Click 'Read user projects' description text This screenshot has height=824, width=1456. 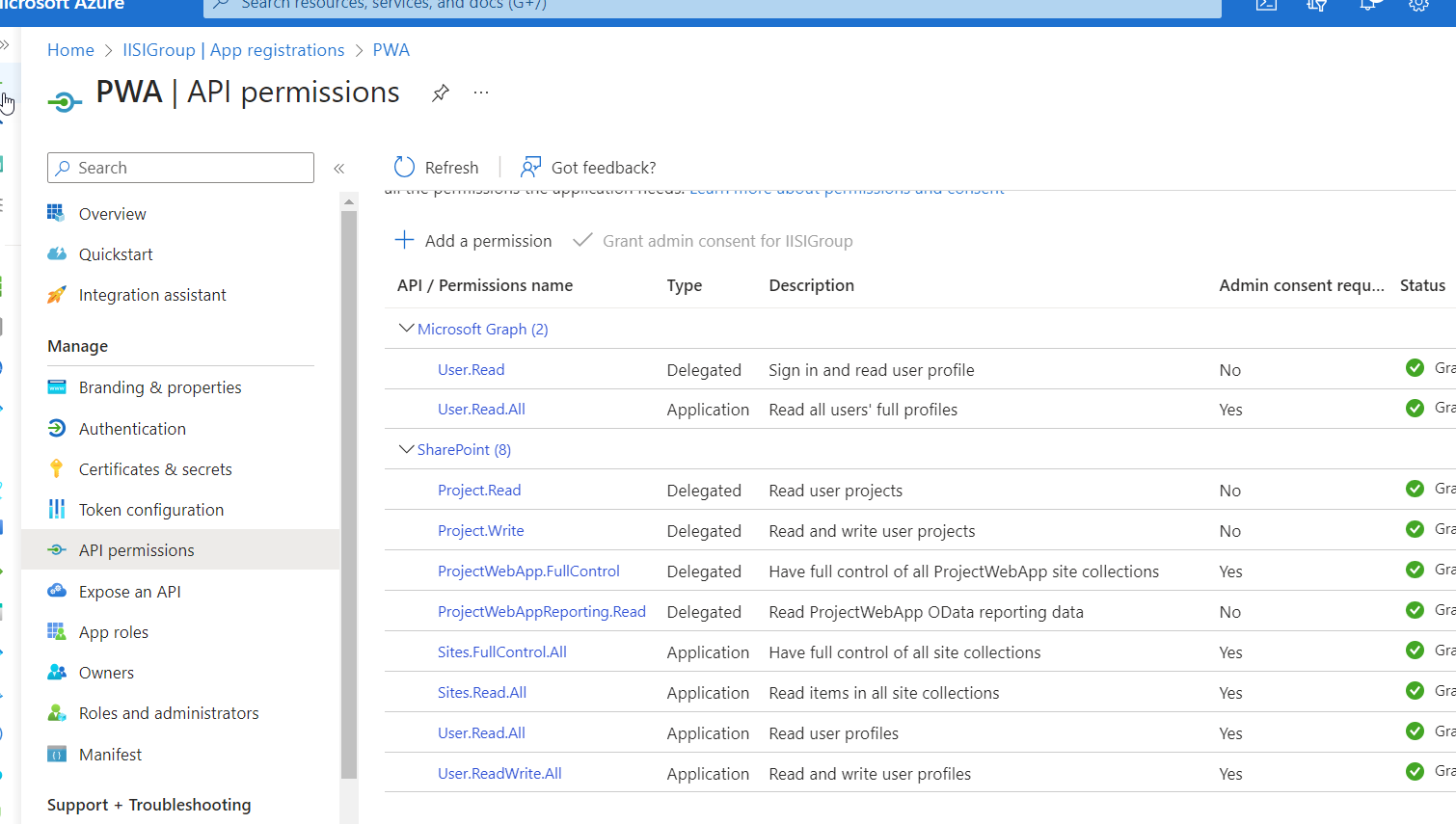836,491
